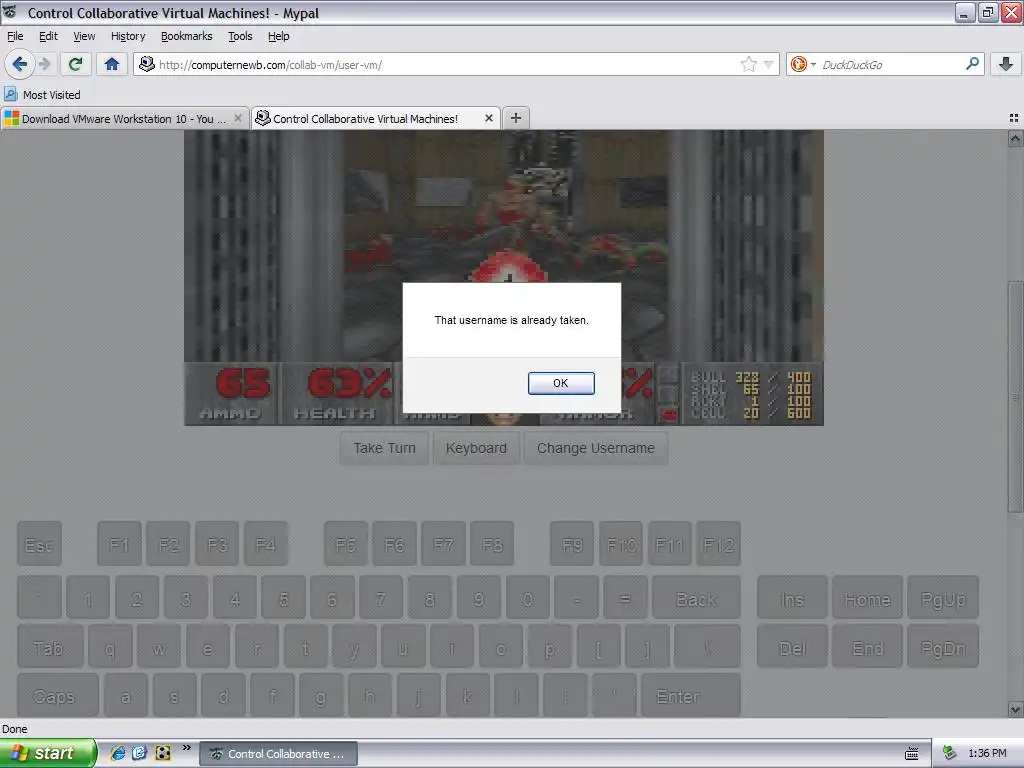
Task: Click the Change Username button
Action: (596, 448)
